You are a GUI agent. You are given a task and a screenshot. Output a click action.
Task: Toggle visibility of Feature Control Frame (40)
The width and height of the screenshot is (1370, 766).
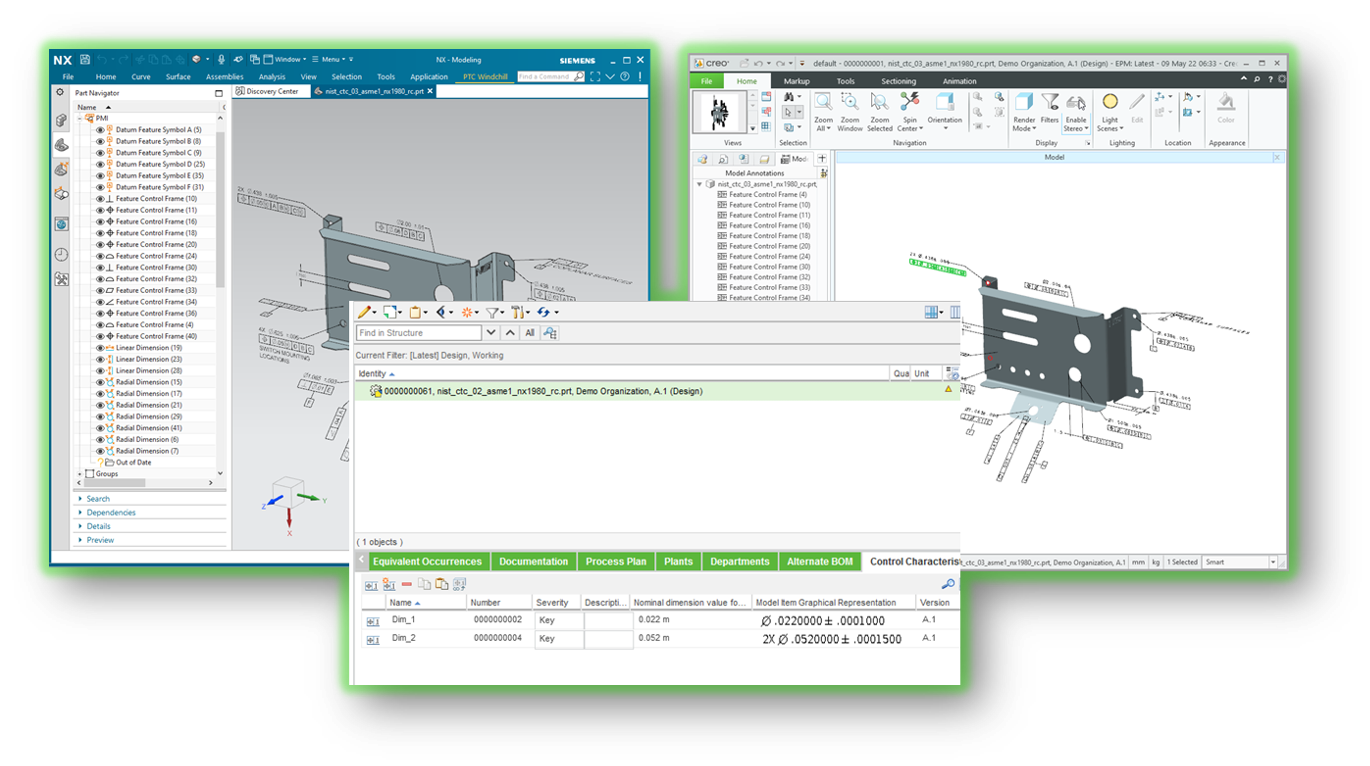pyautogui.click(x=100, y=336)
